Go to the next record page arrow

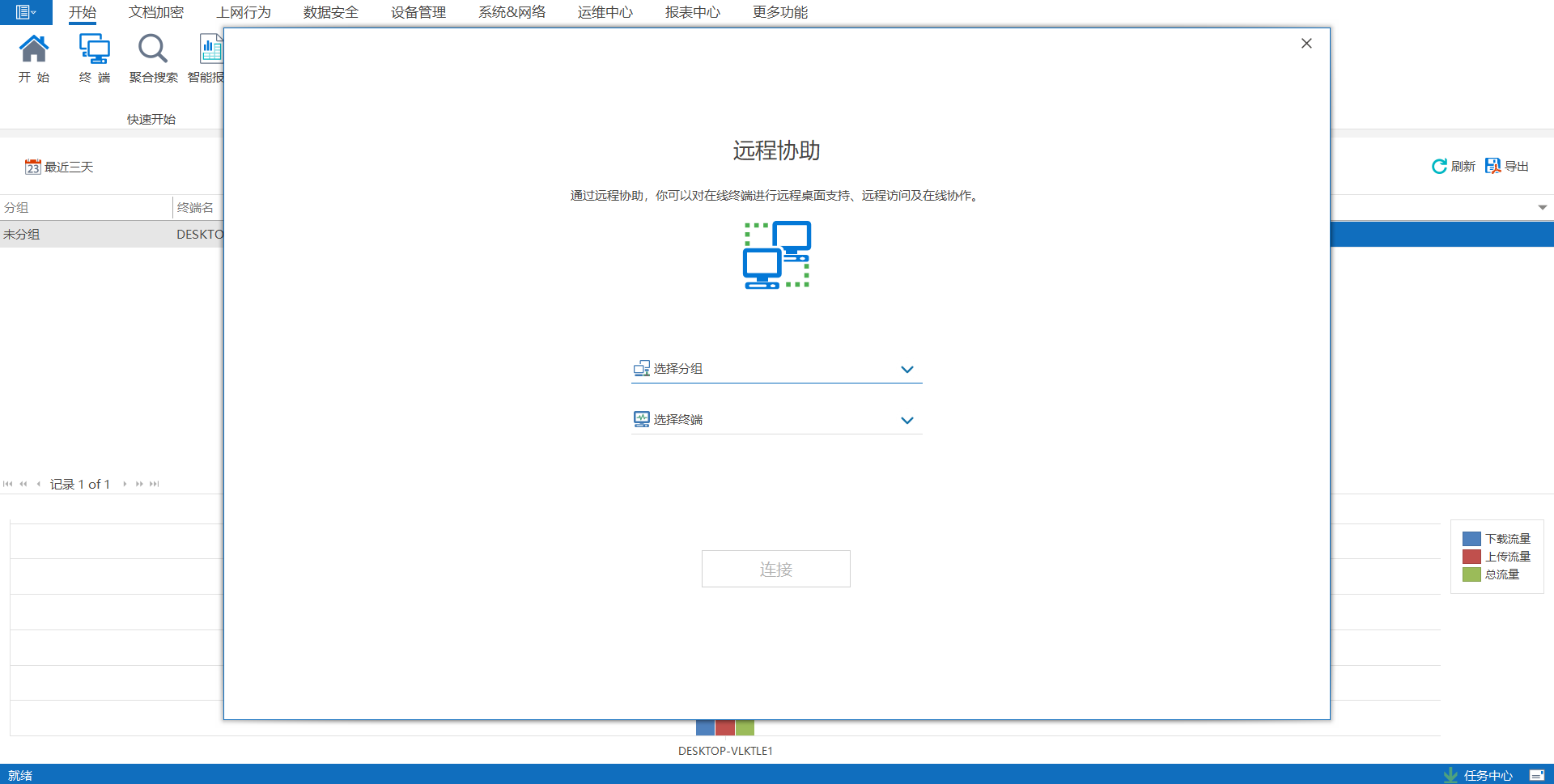(125, 484)
